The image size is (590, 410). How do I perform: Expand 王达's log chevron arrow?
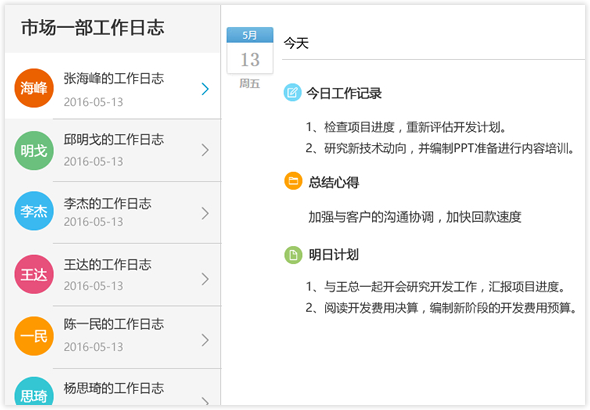point(205,279)
